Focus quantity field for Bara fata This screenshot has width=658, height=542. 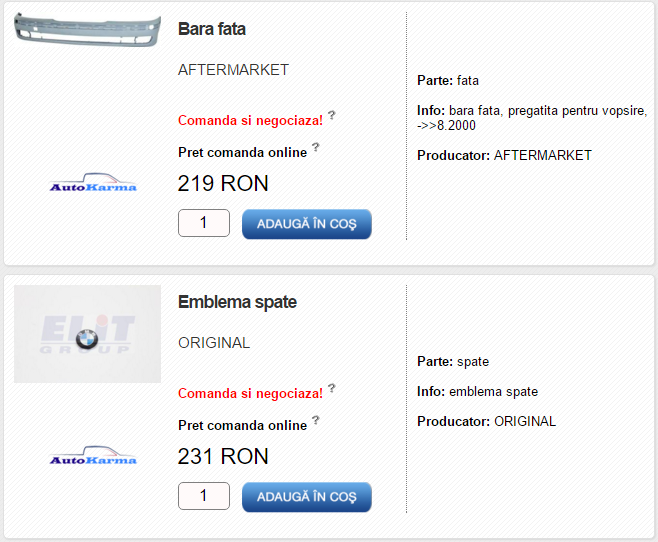click(x=204, y=223)
